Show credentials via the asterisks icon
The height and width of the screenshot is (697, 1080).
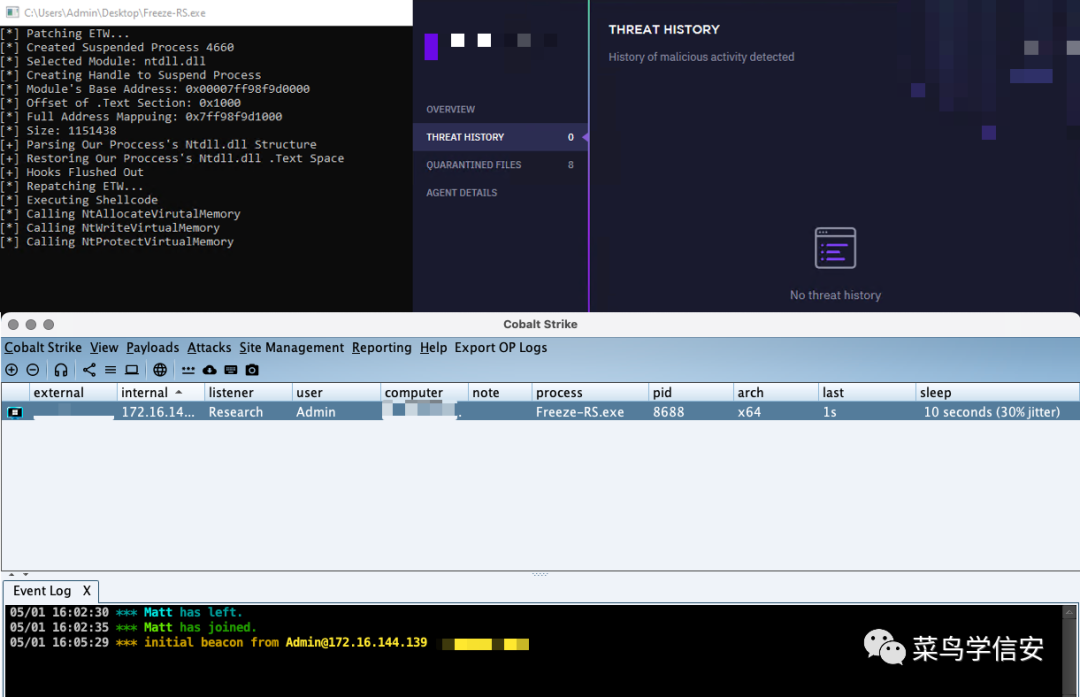[x=188, y=370]
